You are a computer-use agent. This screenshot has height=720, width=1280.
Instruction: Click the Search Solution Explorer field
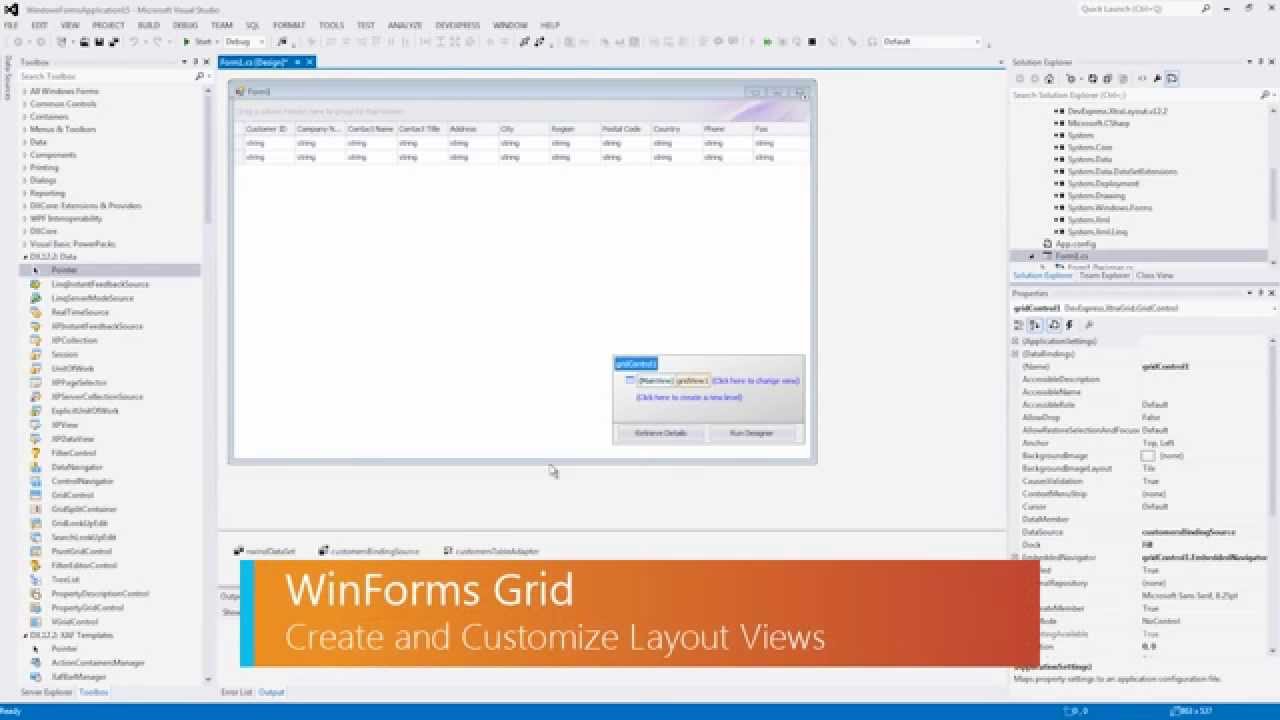(x=1134, y=95)
